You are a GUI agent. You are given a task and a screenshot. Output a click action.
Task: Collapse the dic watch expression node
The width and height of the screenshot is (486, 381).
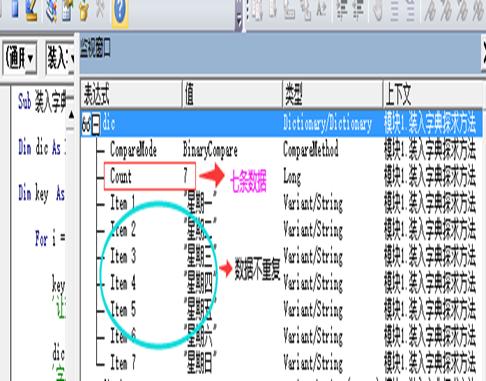(96, 125)
